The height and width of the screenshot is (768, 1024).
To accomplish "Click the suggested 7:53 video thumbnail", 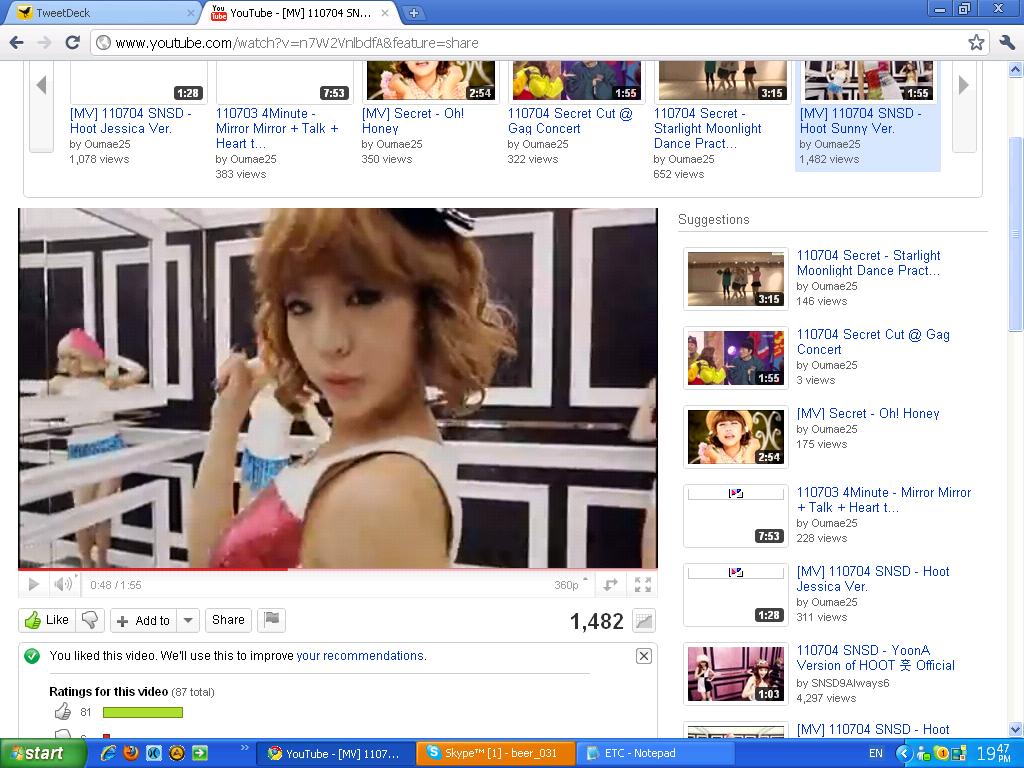I will pyautogui.click(x=735, y=516).
